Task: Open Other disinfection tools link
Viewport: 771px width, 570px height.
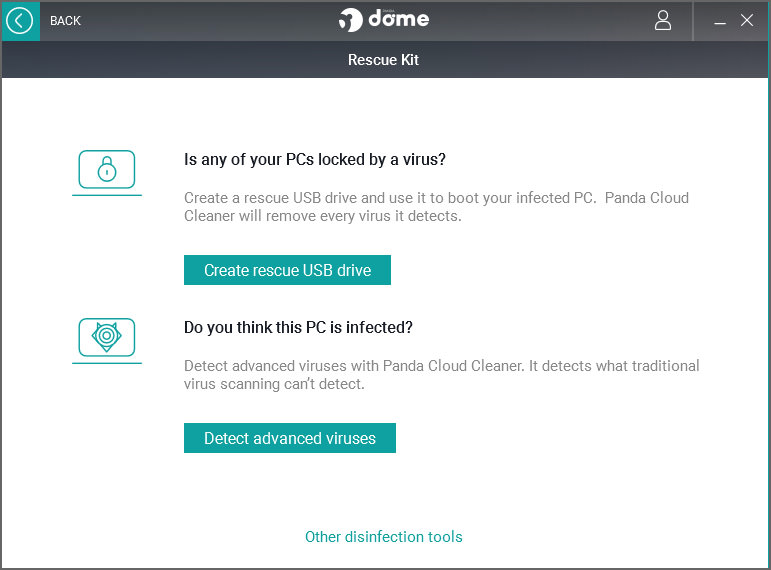Action: pyautogui.click(x=384, y=537)
